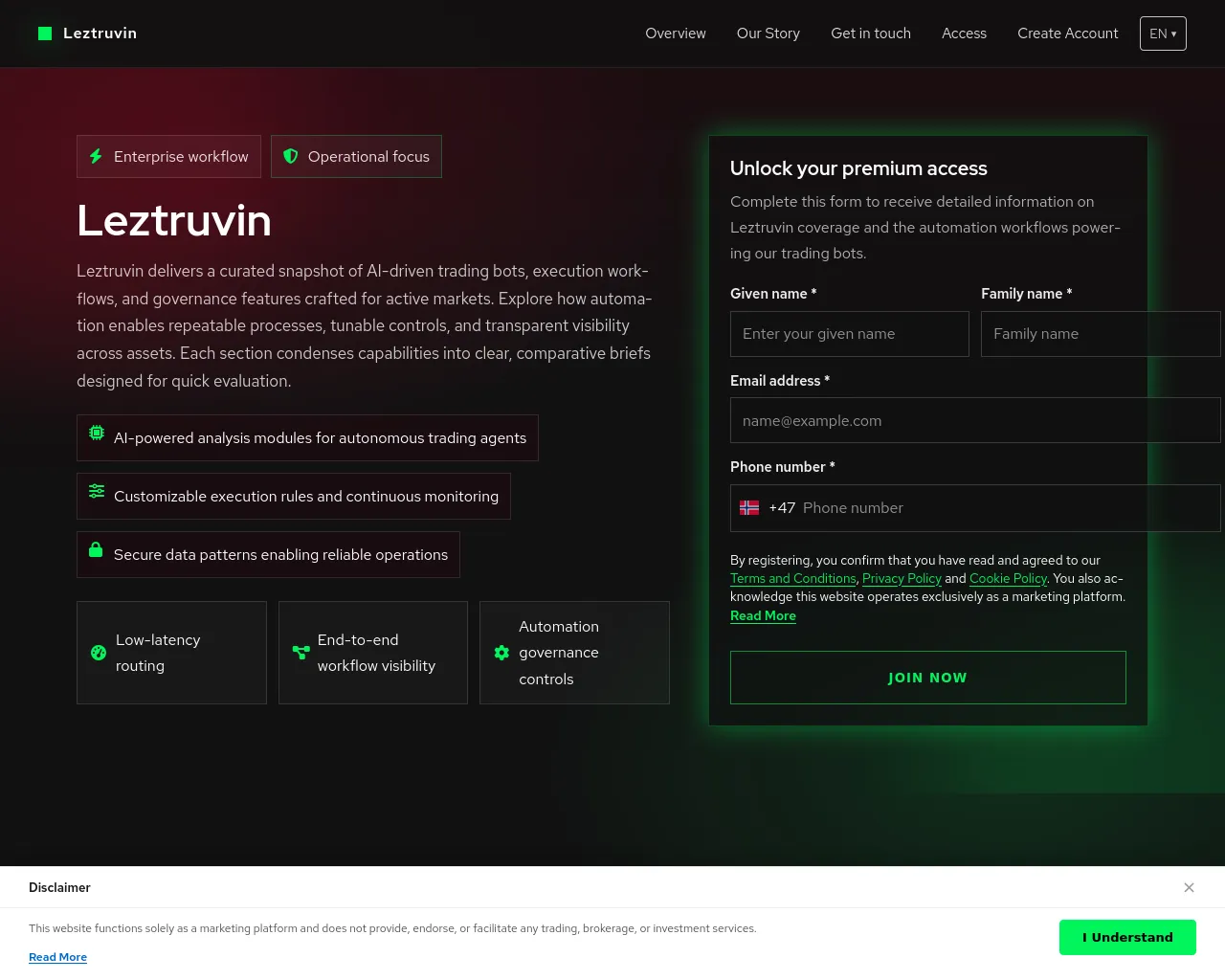Choose Create Account in the header

pyautogui.click(x=1067, y=33)
